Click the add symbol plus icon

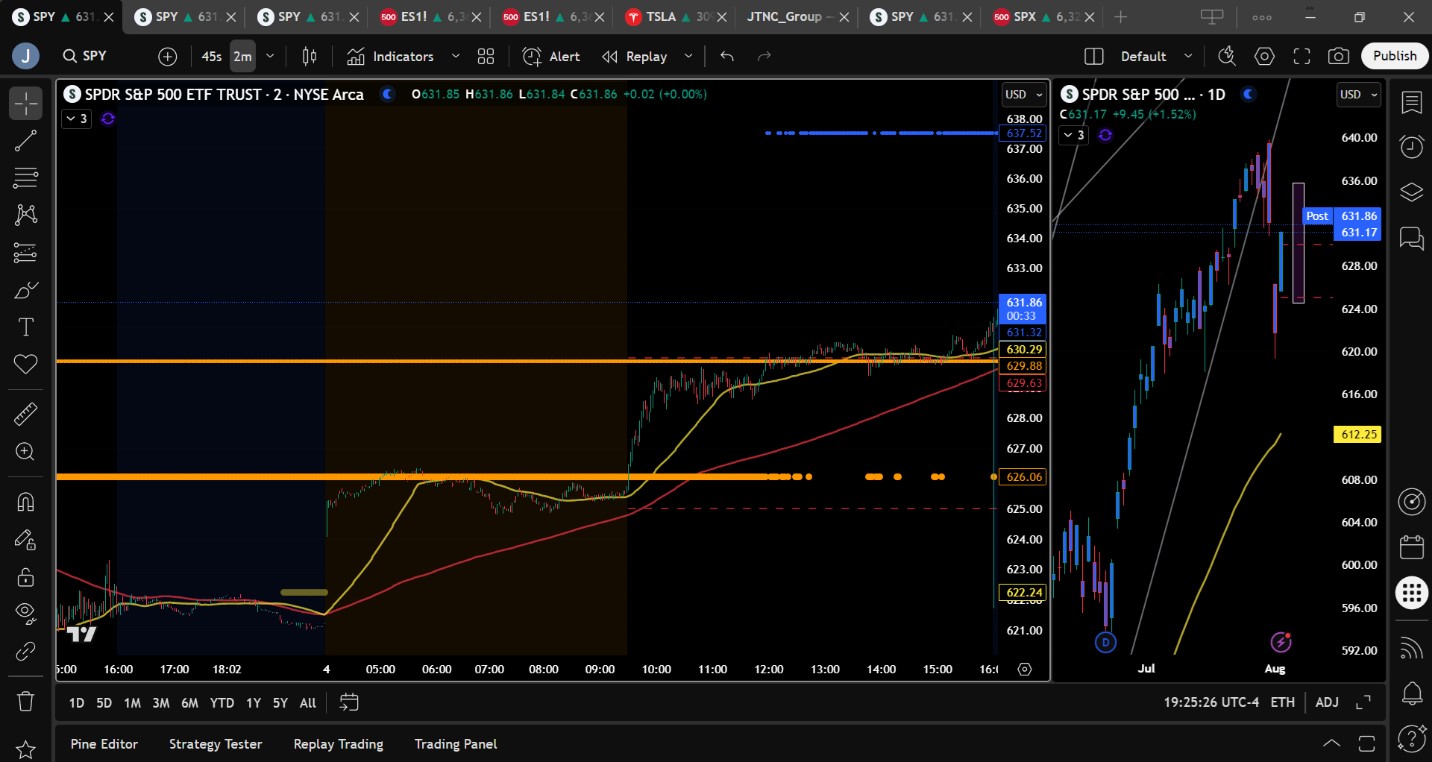coord(168,57)
